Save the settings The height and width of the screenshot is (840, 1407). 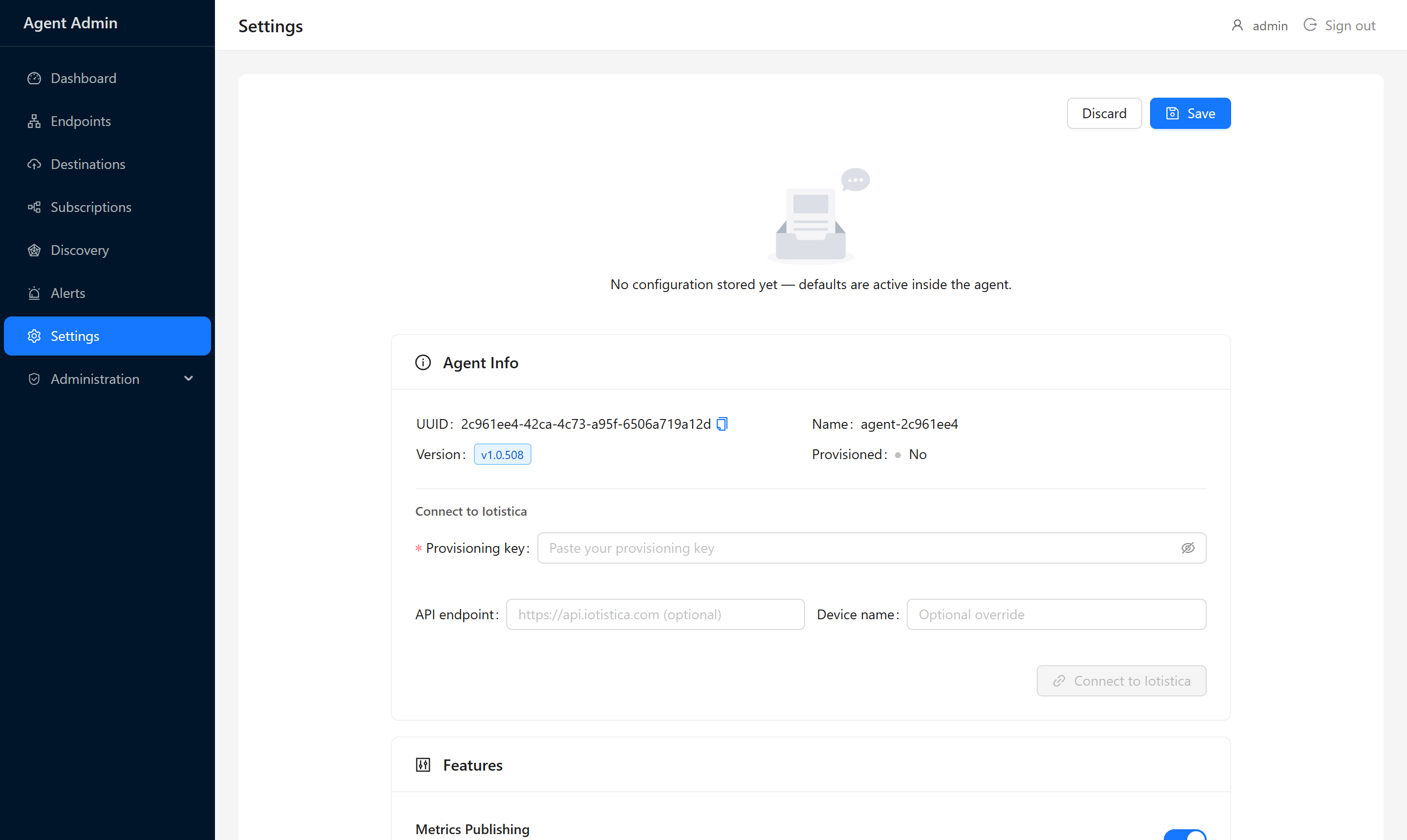1190,113
